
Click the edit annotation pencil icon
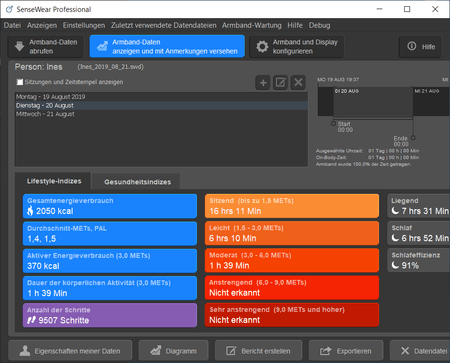pos(280,82)
